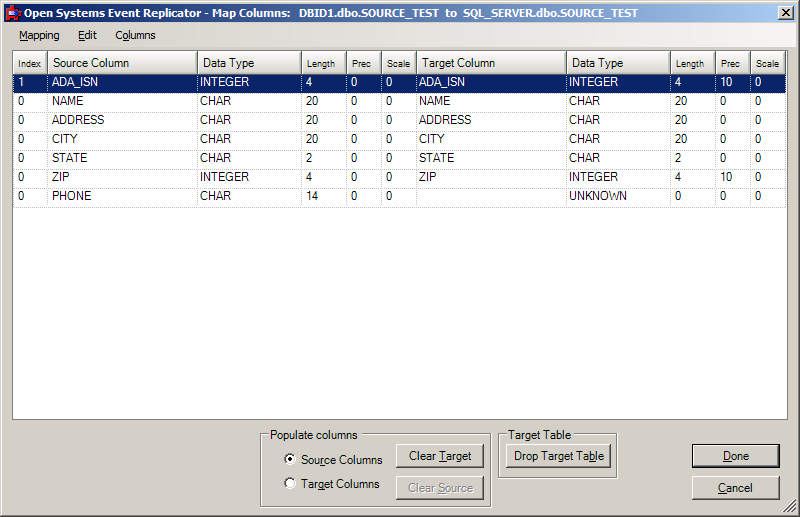Click the resize grip at window corner
The height and width of the screenshot is (517, 800).
point(791,508)
